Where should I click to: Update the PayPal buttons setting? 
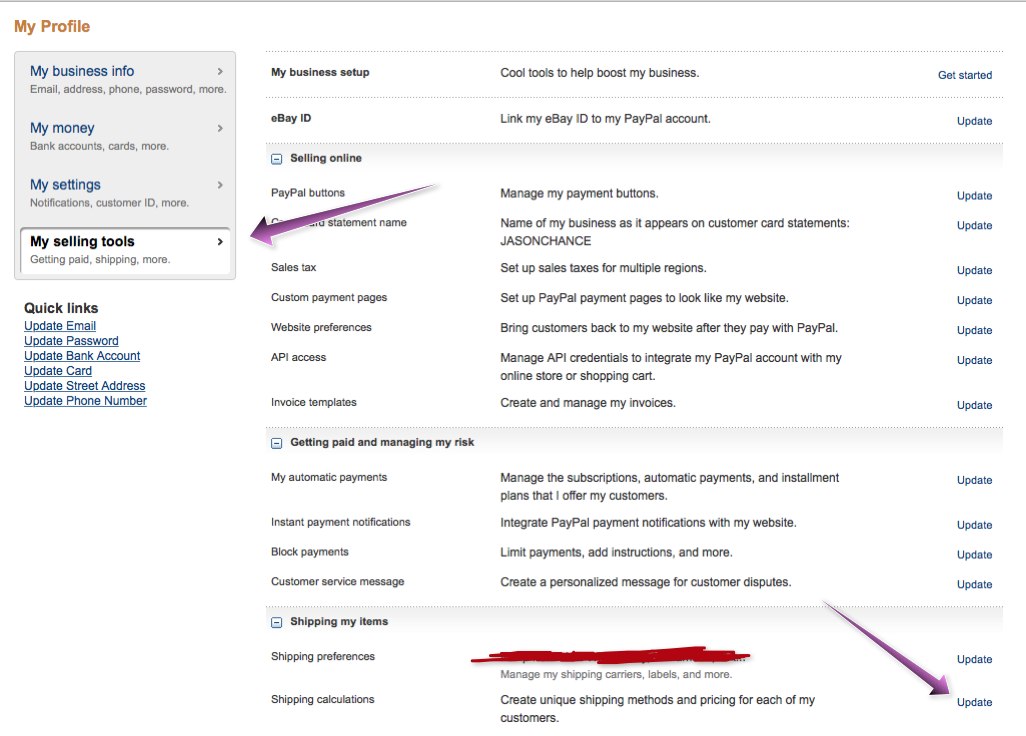pos(975,196)
